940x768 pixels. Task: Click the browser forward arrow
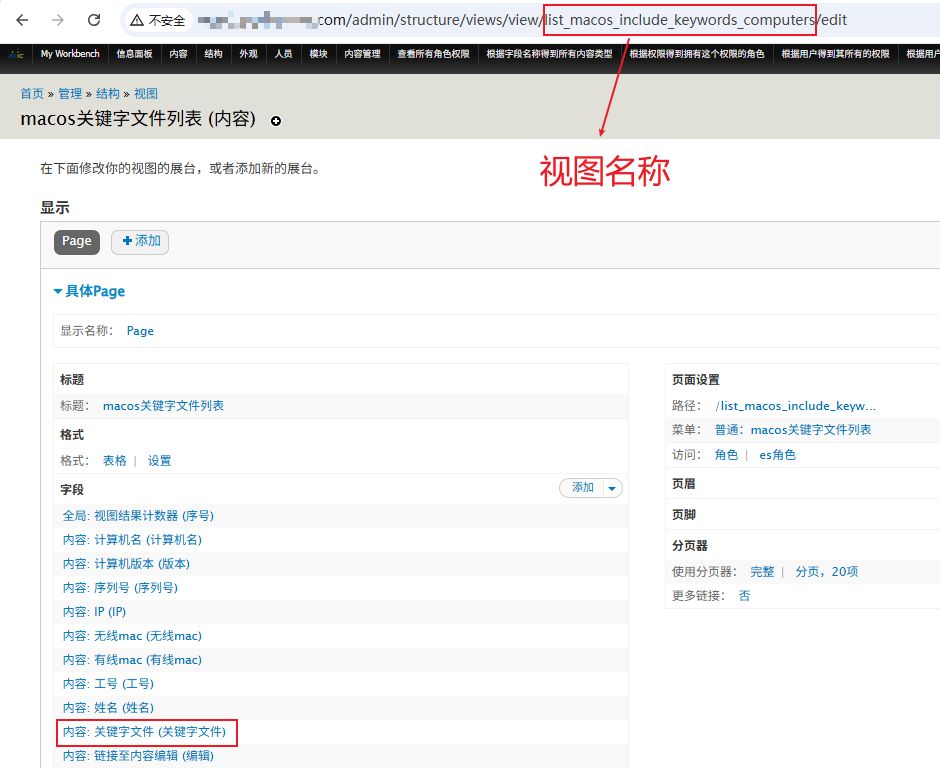(x=58, y=20)
